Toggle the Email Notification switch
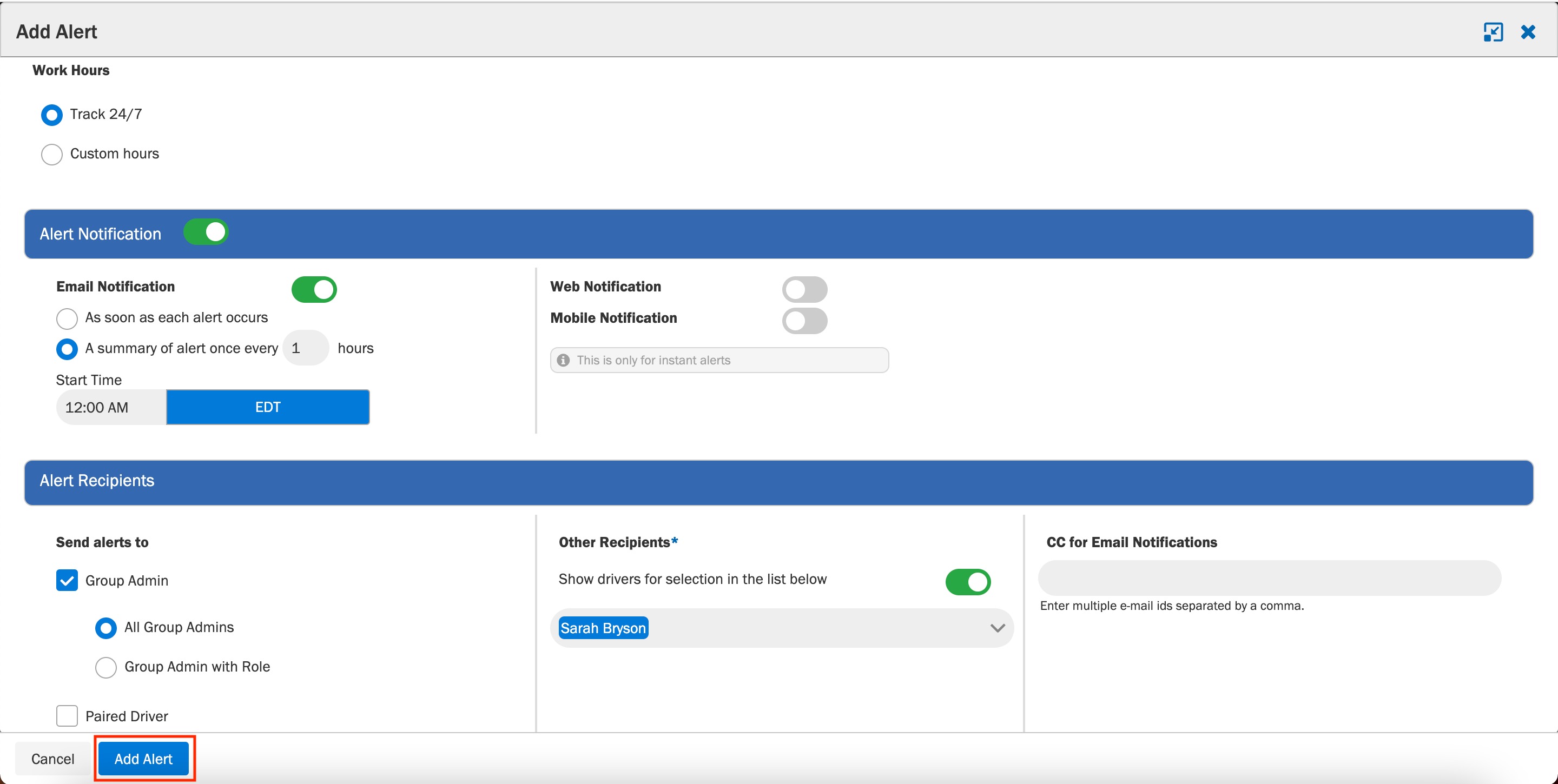Screen dimensions: 1558x784 [x=314, y=290]
